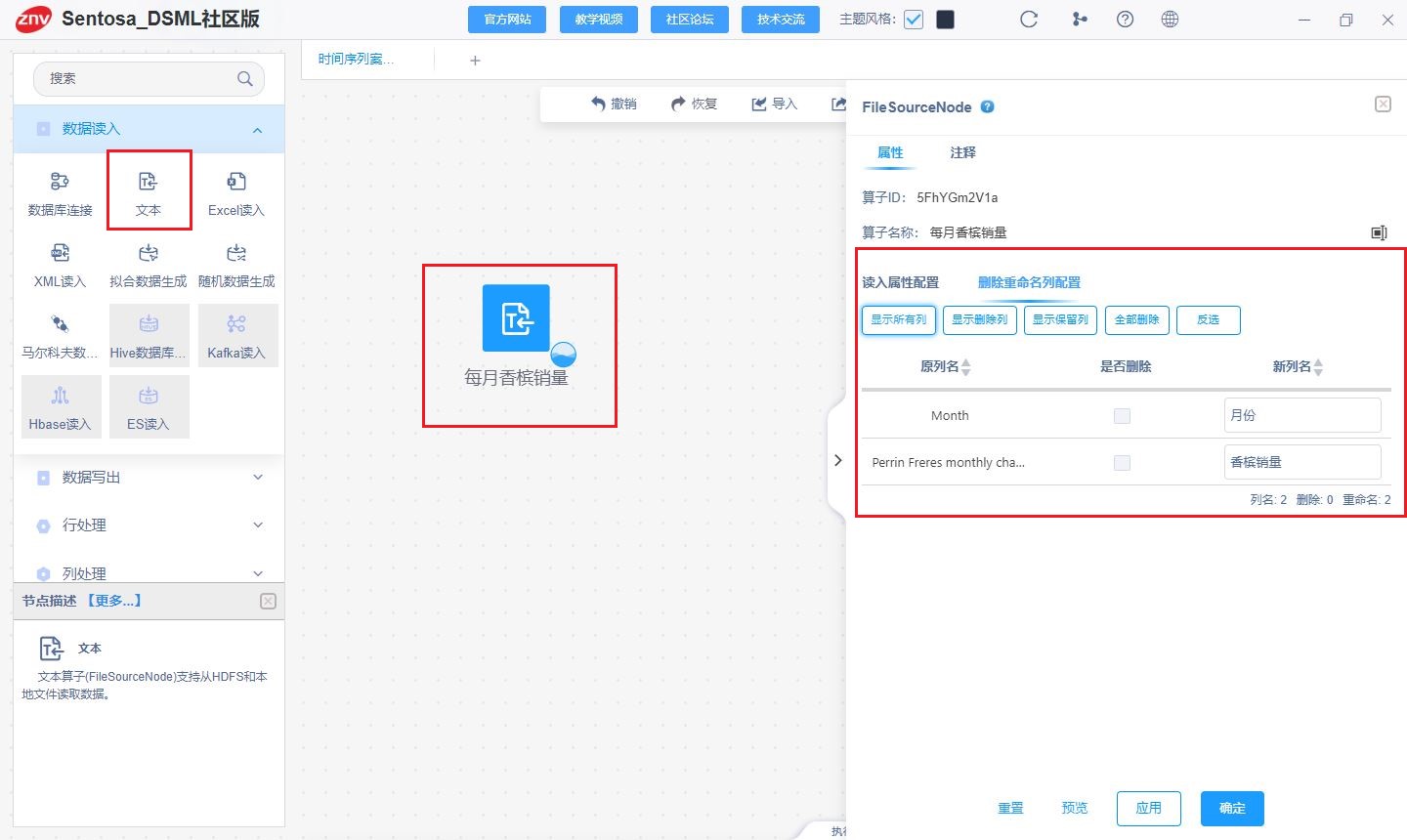The image size is (1407, 840).
Task: Close the FileSourceNode properties panel
Action: 1383,104
